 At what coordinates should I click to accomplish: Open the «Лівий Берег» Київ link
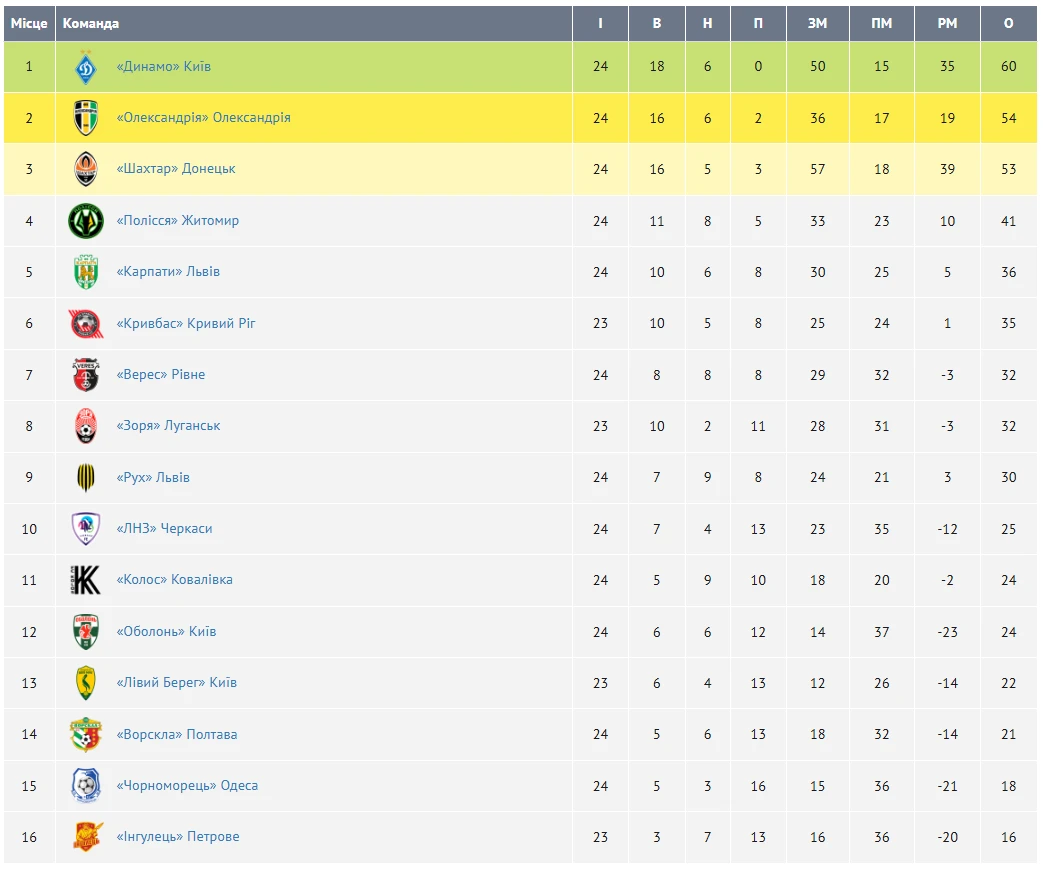coord(176,682)
